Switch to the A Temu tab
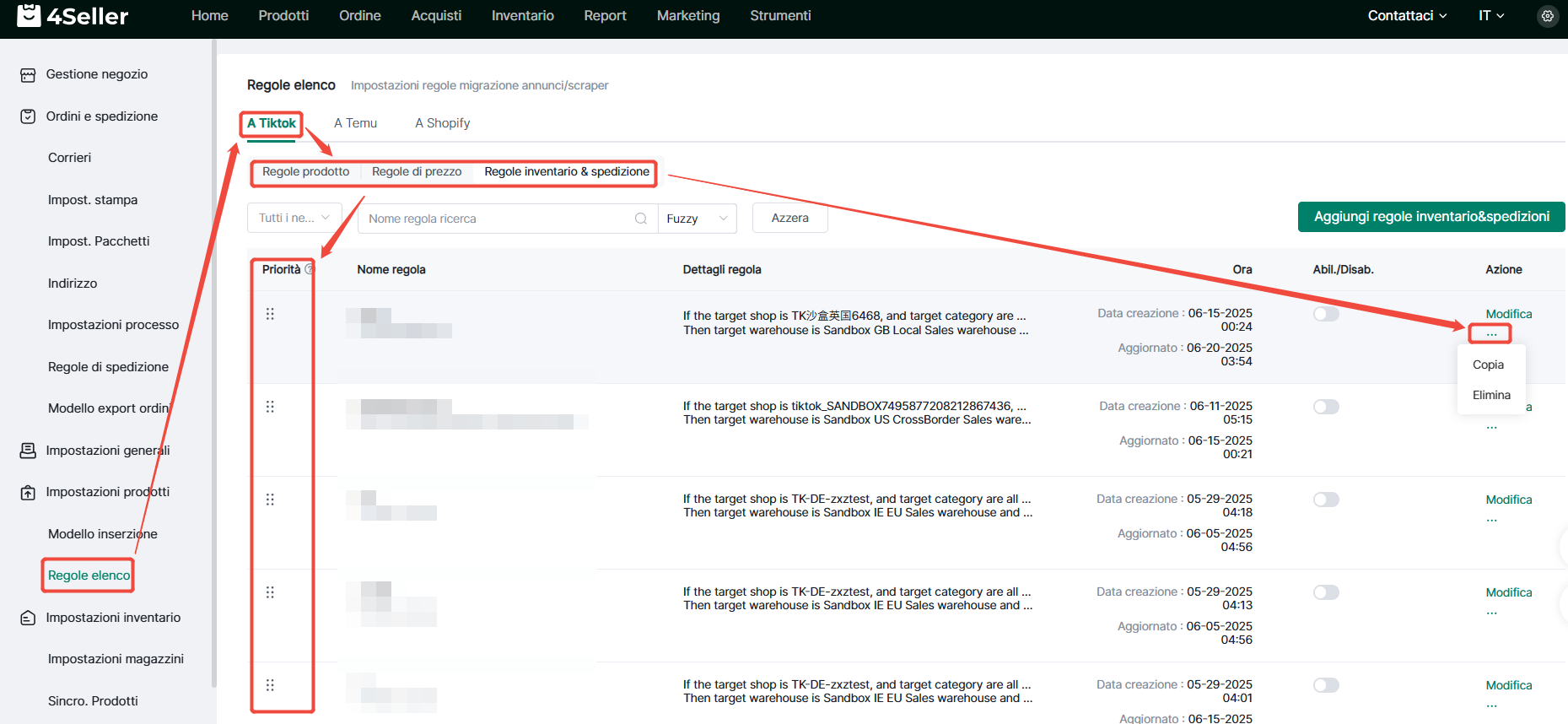Viewport: 1568px width, 724px height. click(355, 123)
